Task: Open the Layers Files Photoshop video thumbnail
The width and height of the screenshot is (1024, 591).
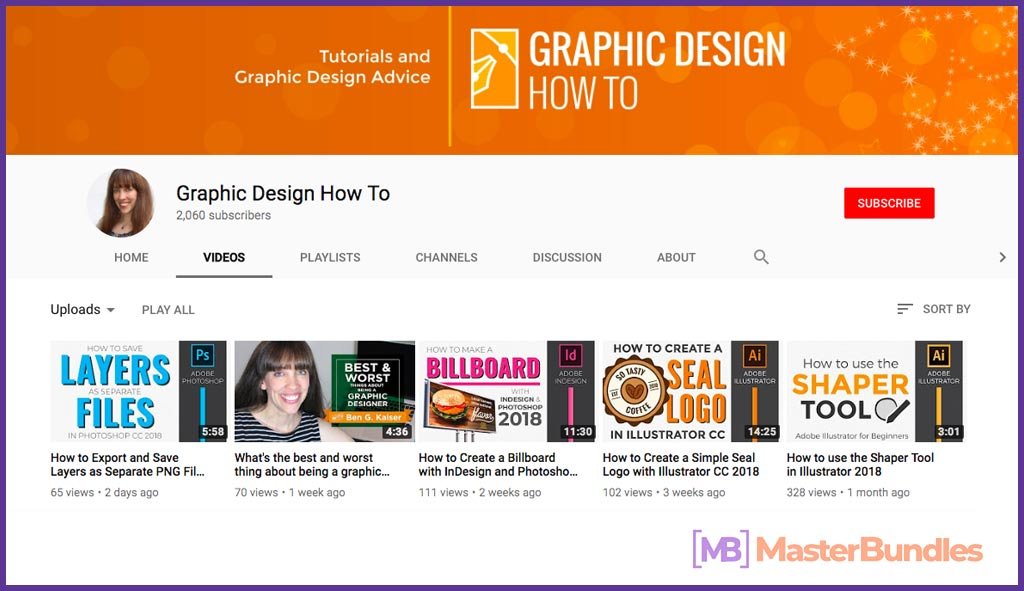Action: coord(138,391)
